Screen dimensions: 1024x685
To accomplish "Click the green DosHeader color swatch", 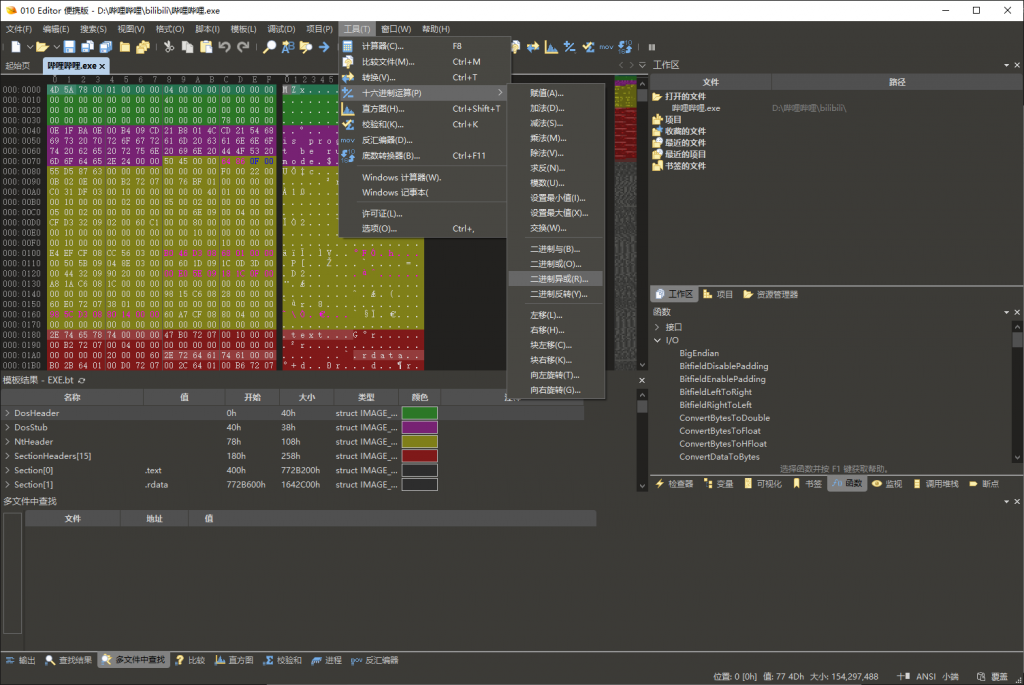I will (420, 413).
